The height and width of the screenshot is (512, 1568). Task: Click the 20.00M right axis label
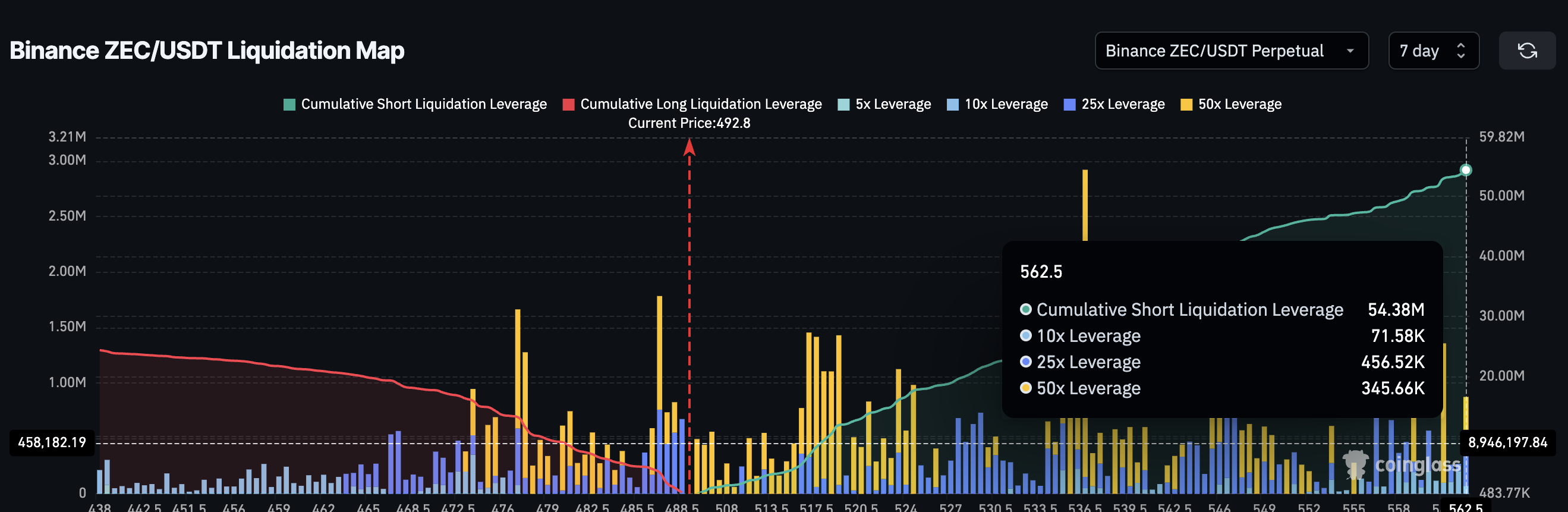(1501, 376)
